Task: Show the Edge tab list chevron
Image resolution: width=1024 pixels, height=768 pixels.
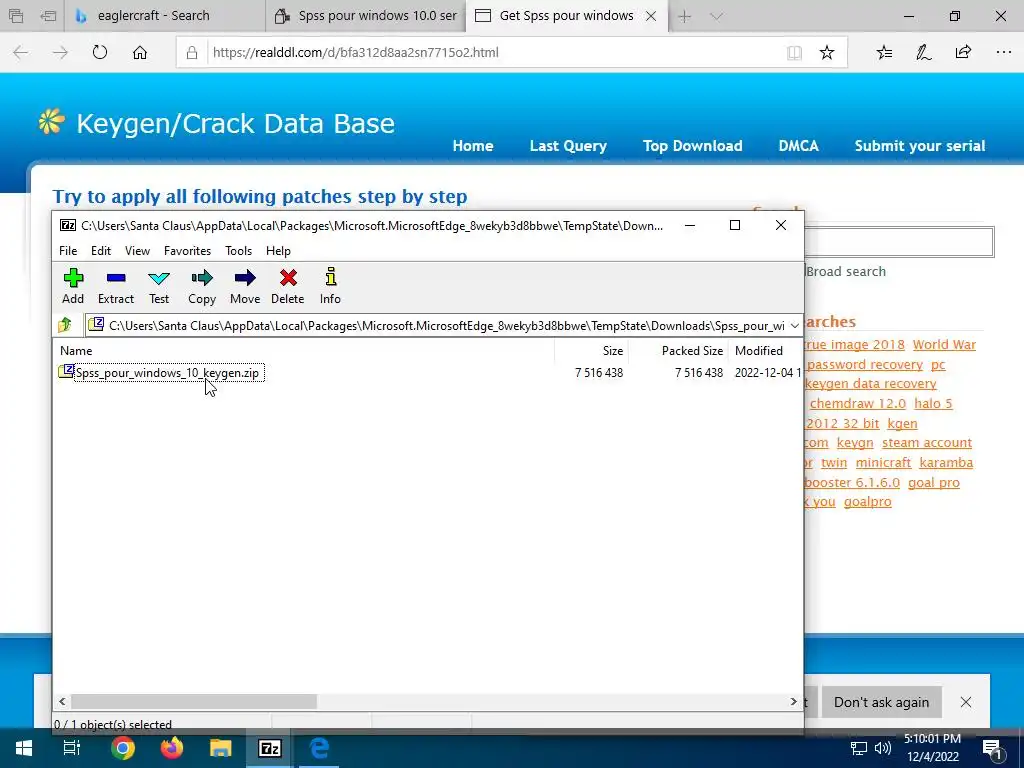Action: click(x=716, y=16)
